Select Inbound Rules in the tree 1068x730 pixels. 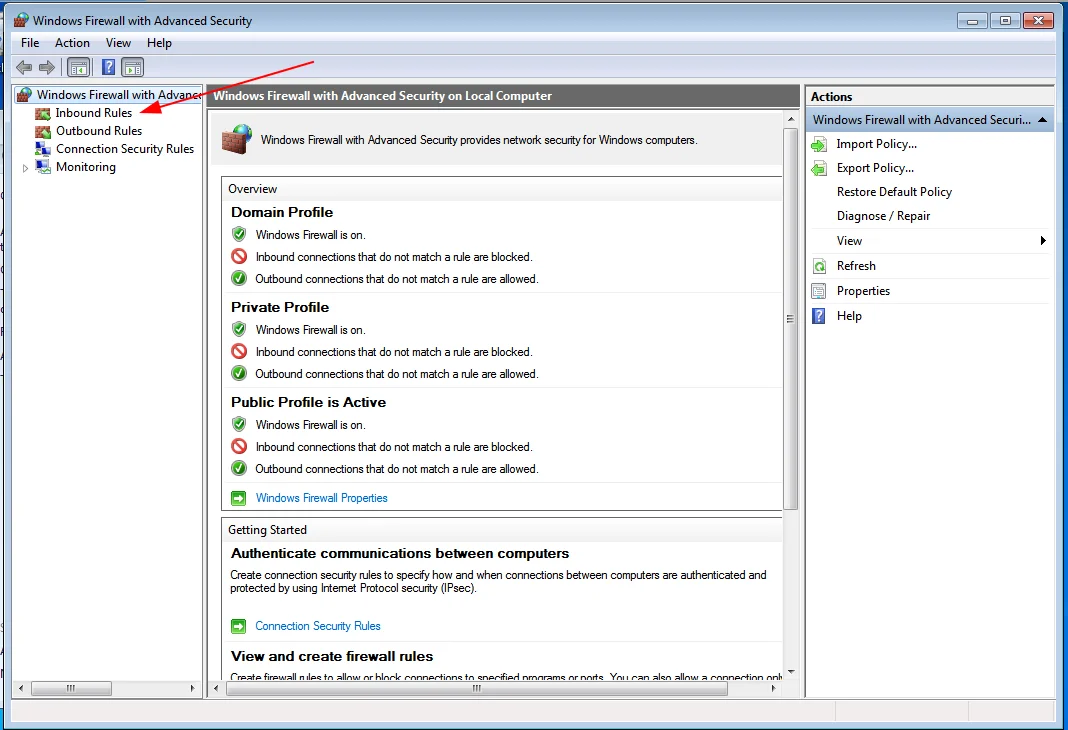[94, 113]
